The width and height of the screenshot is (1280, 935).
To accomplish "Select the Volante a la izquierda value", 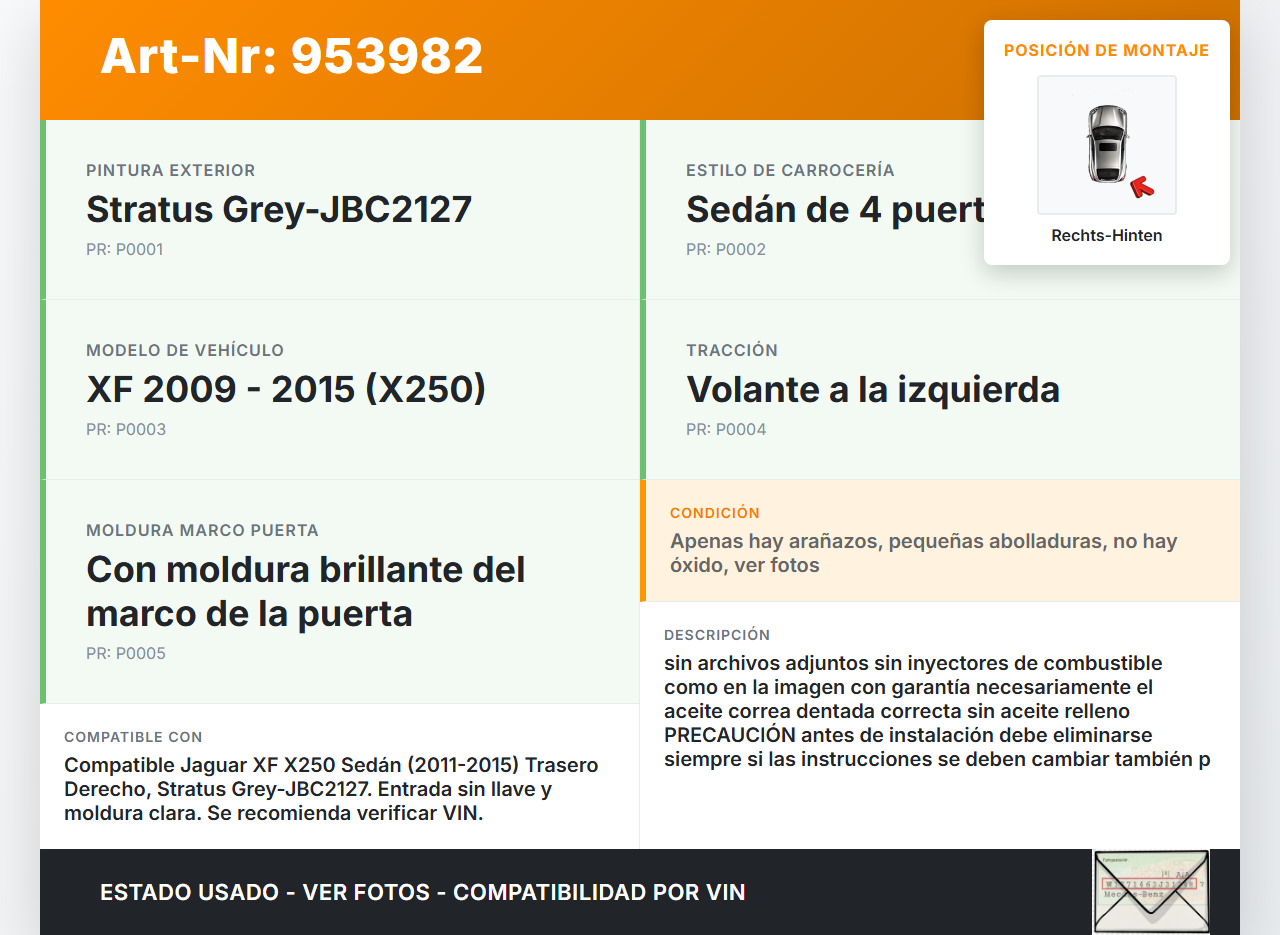I will pyautogui.click(x=872, y=390).
